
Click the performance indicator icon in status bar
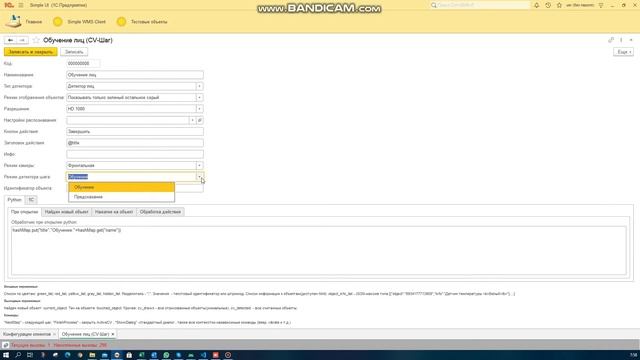tap(6, 345)
